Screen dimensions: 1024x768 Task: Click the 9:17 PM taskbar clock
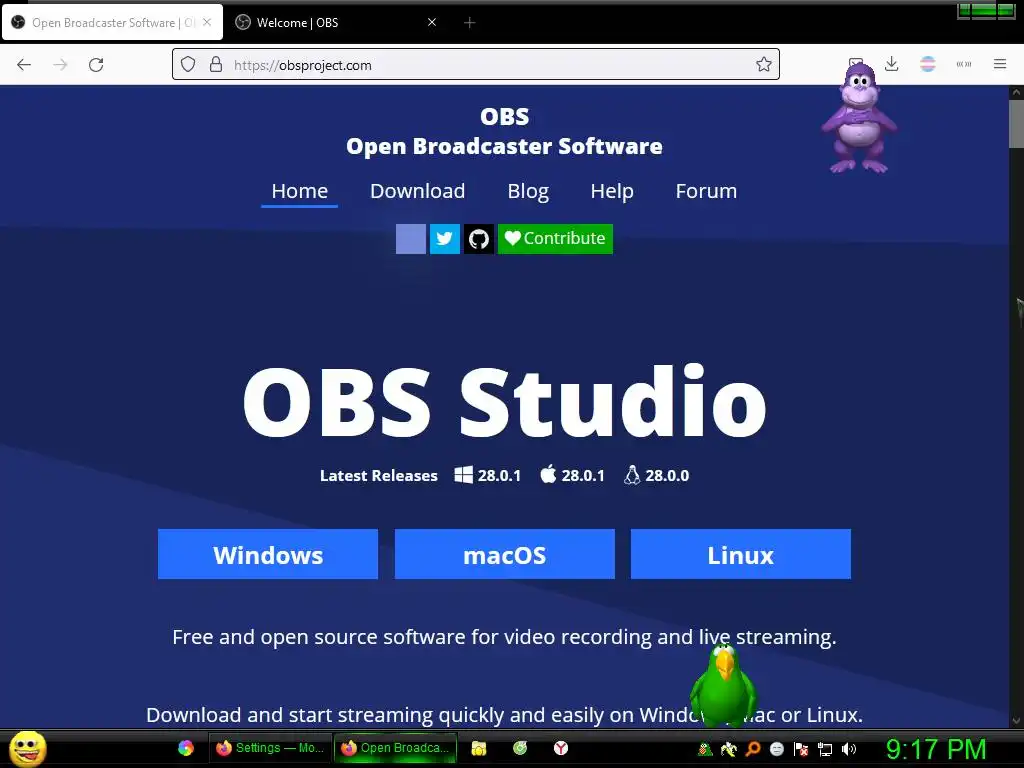coord(936,749)
